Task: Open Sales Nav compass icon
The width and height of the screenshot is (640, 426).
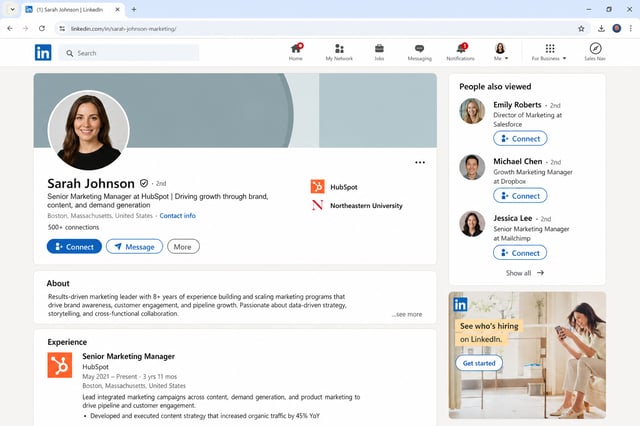Action: (595, 52)
